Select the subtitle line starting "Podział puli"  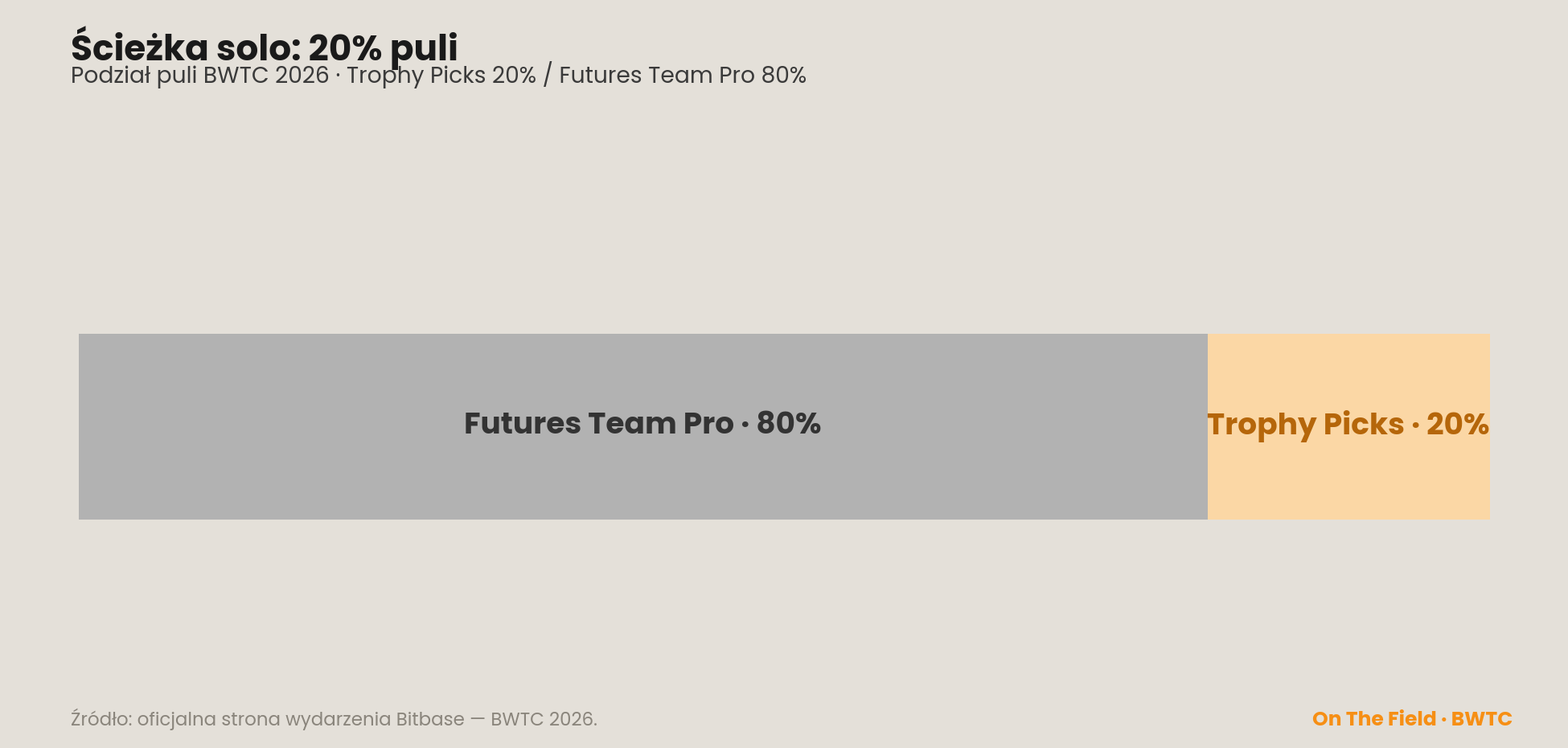[x=438, y=76]
